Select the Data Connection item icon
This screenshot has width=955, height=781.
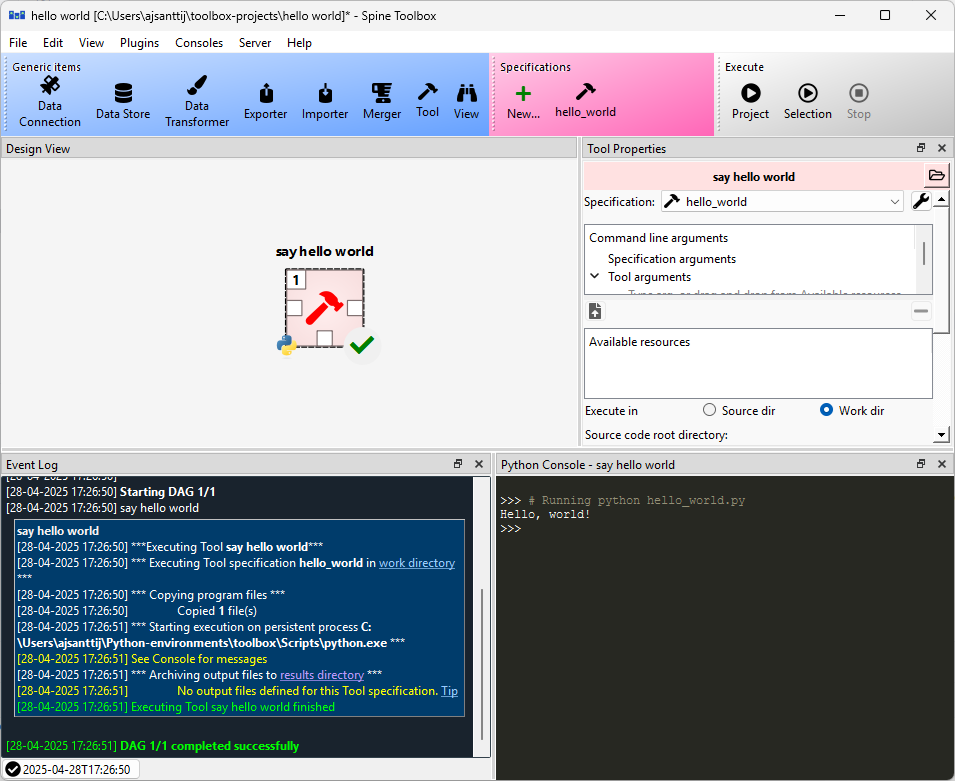coord(49,86)
